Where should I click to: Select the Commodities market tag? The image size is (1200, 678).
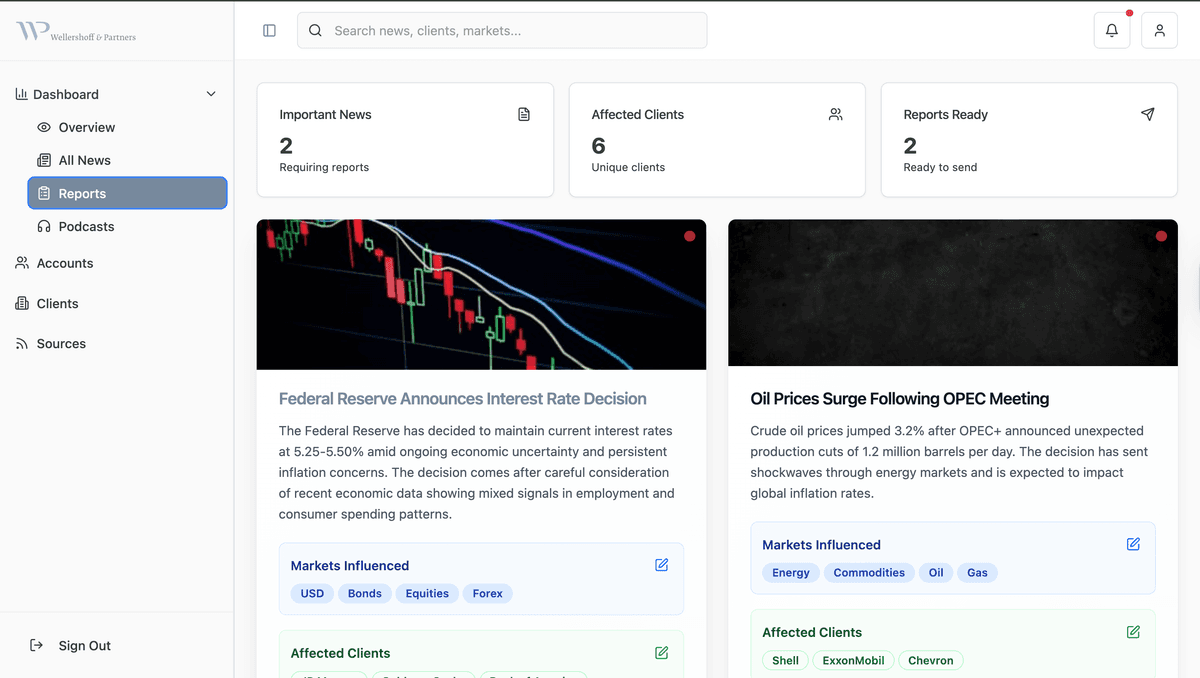coord(869,573)
